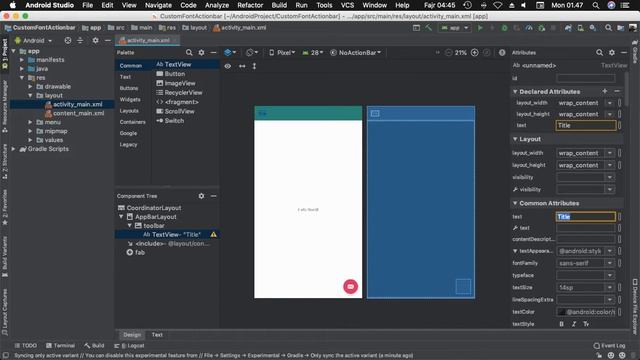This screenshot has width=640, height=360.
Task: Click Sync Project with Gradle Files icon
Action: 568,28
